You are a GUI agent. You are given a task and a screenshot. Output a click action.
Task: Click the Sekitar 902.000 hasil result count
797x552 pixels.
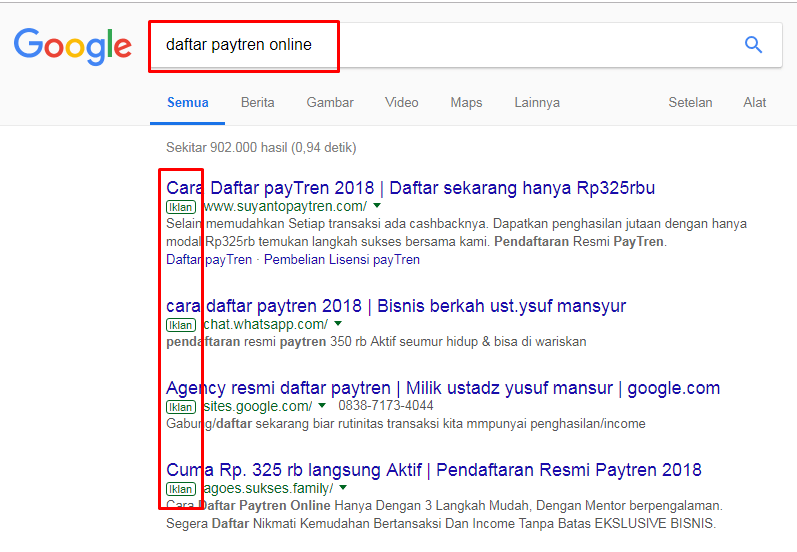pyautogui.click(x=261, y=148)
